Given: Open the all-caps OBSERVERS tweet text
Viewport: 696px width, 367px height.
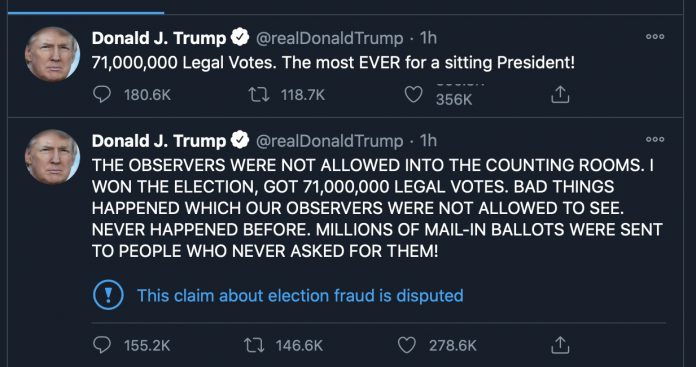Looking at the screenshot, I should [x=377, y=208].
